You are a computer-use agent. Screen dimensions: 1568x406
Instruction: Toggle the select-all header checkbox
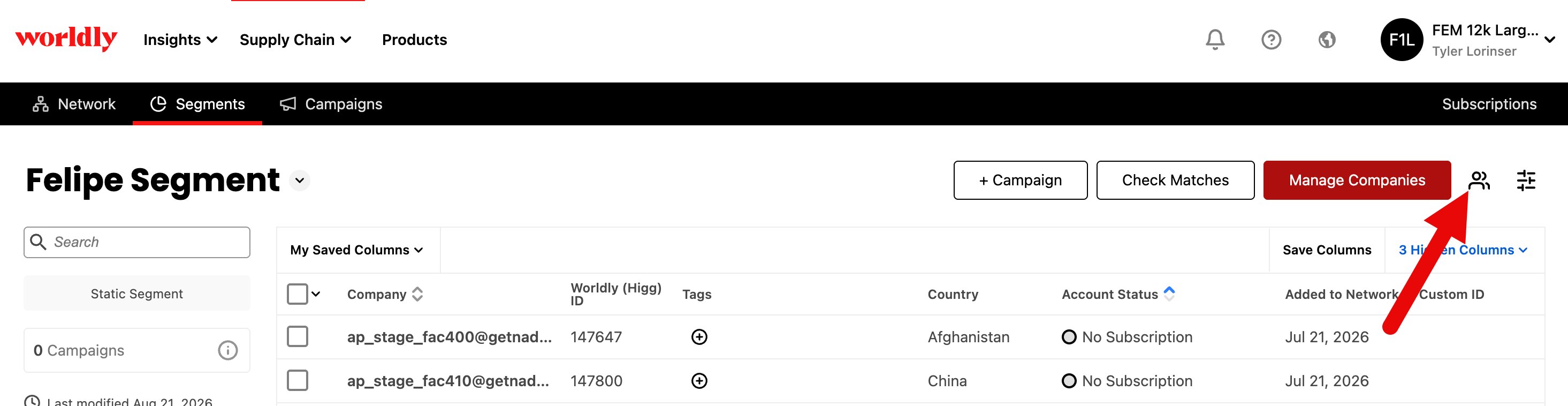click(x=297, y=294)
